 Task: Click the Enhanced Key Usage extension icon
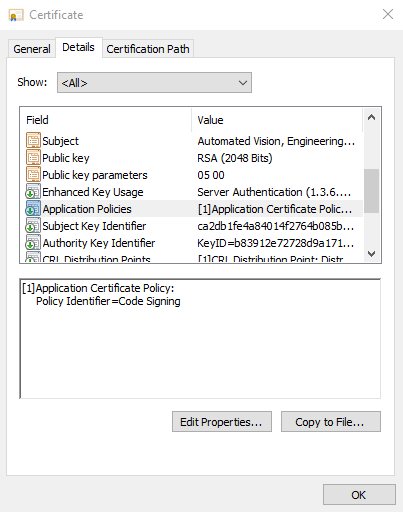point(33,191)
